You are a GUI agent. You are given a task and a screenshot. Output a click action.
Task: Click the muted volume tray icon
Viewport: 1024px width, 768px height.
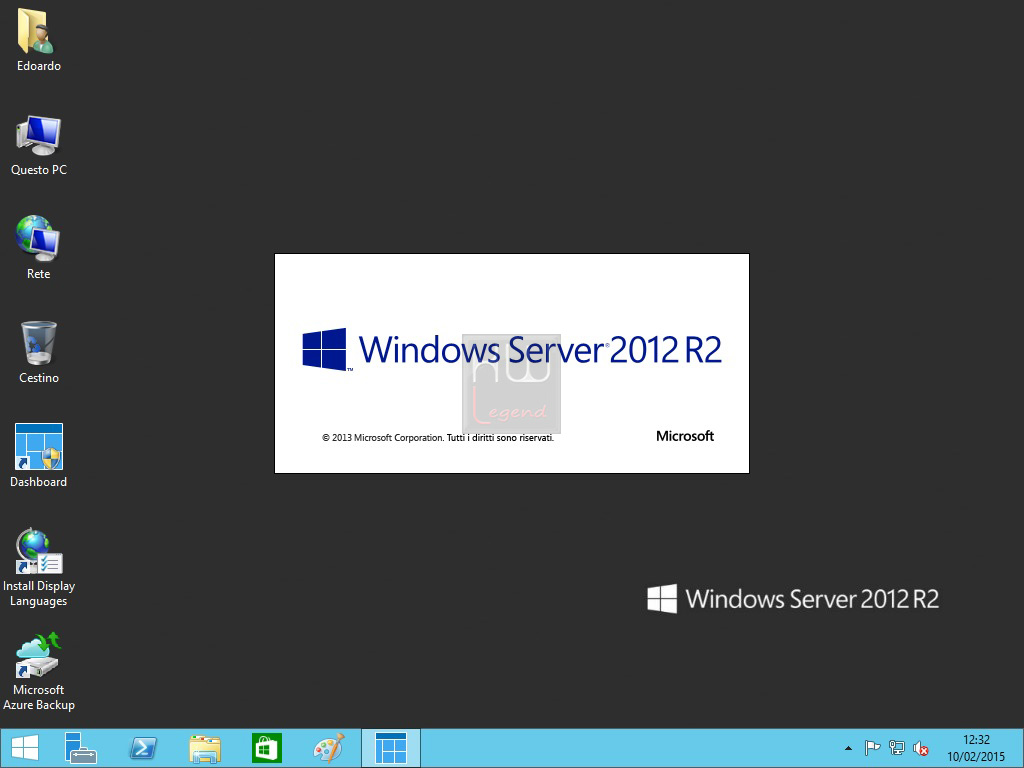tap(921, 748)
